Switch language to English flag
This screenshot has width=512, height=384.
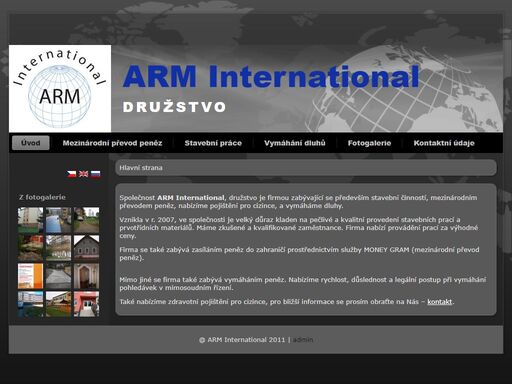point(84,174)
